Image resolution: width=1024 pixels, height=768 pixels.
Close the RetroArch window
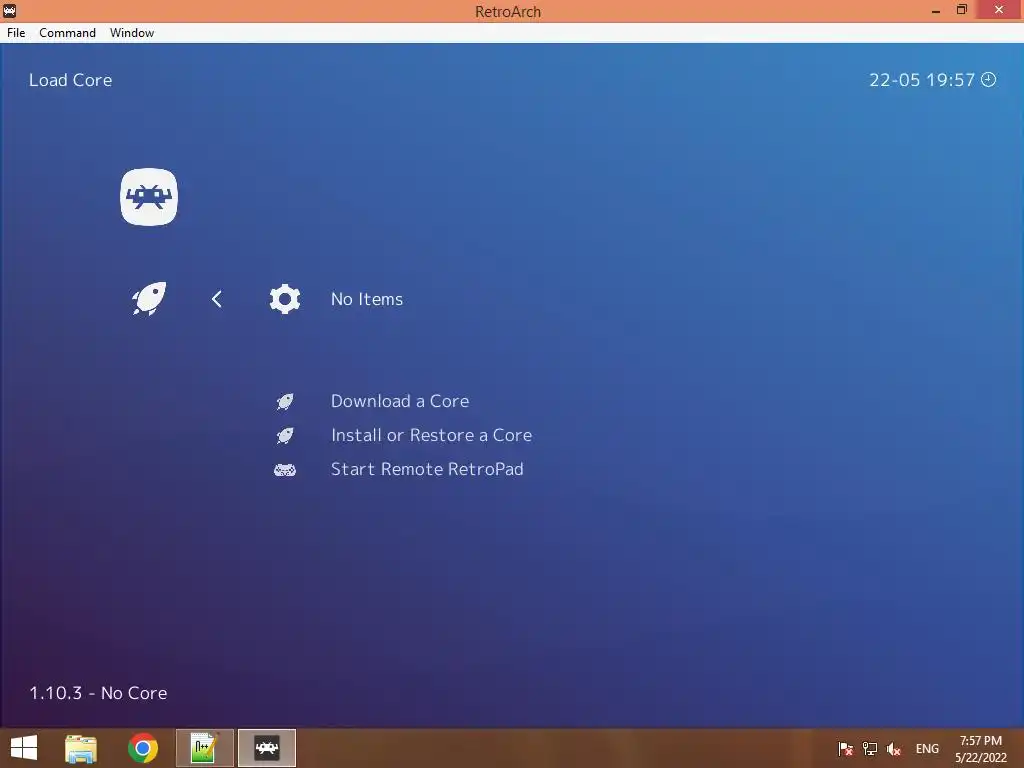[999, 10]
